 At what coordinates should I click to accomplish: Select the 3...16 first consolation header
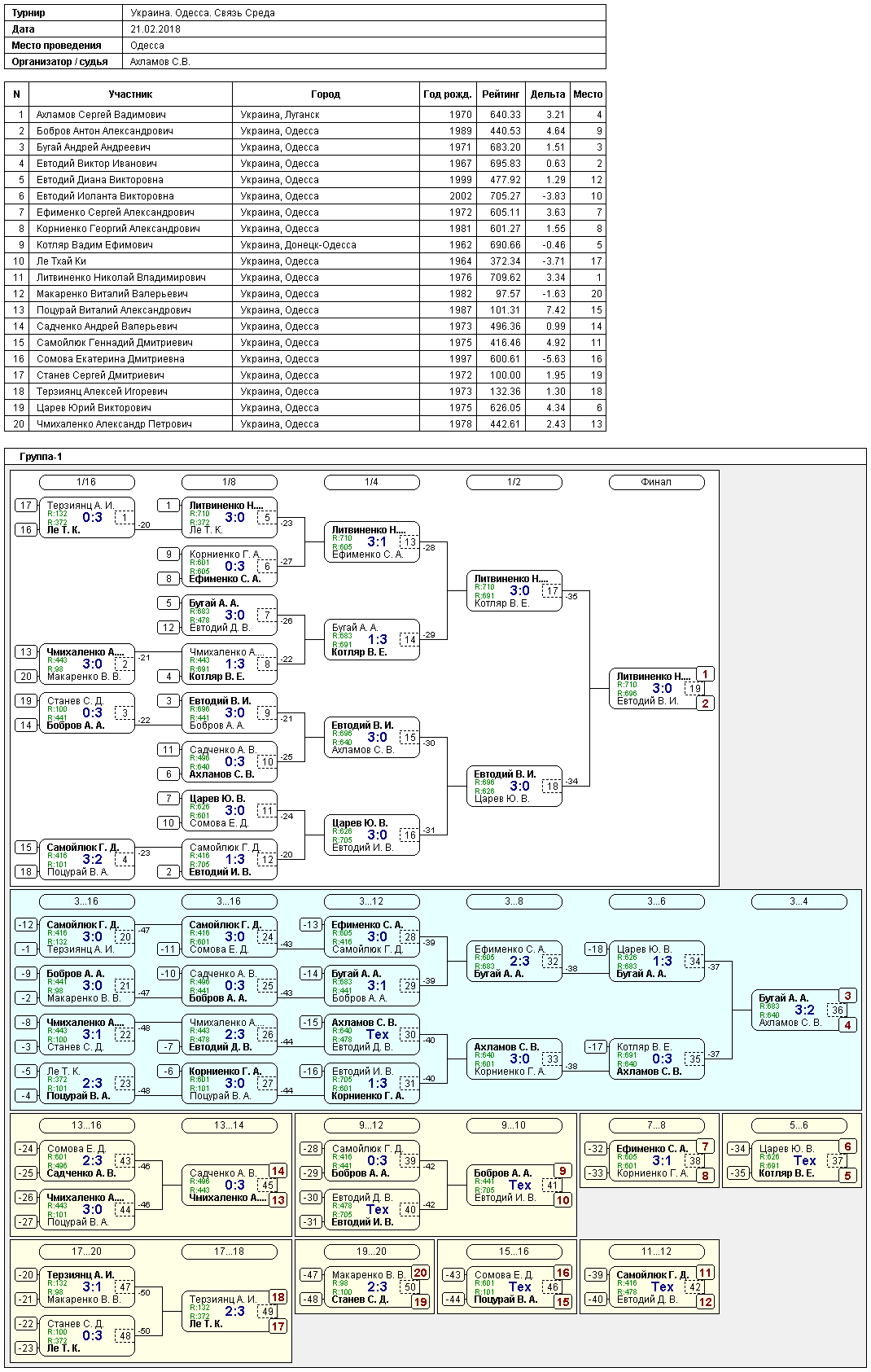[x=86, y=901]
